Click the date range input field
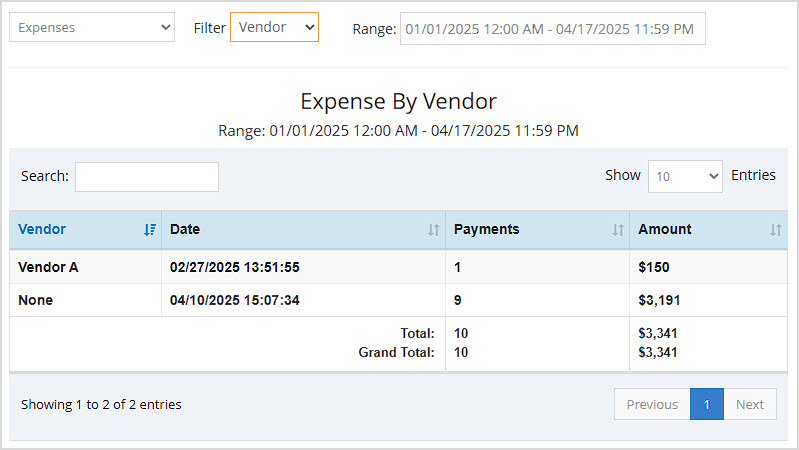 coord(552,29)
